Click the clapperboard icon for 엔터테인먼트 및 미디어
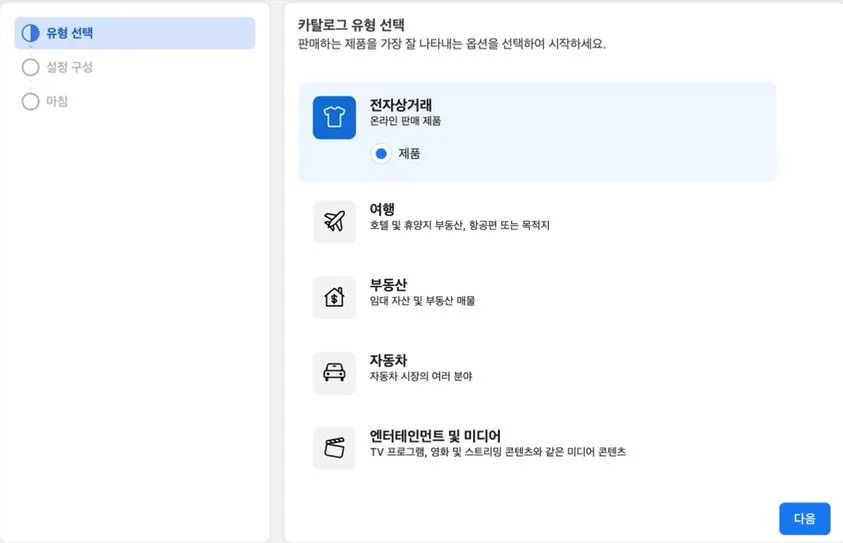The image size is (843, 543). (334, 448)
